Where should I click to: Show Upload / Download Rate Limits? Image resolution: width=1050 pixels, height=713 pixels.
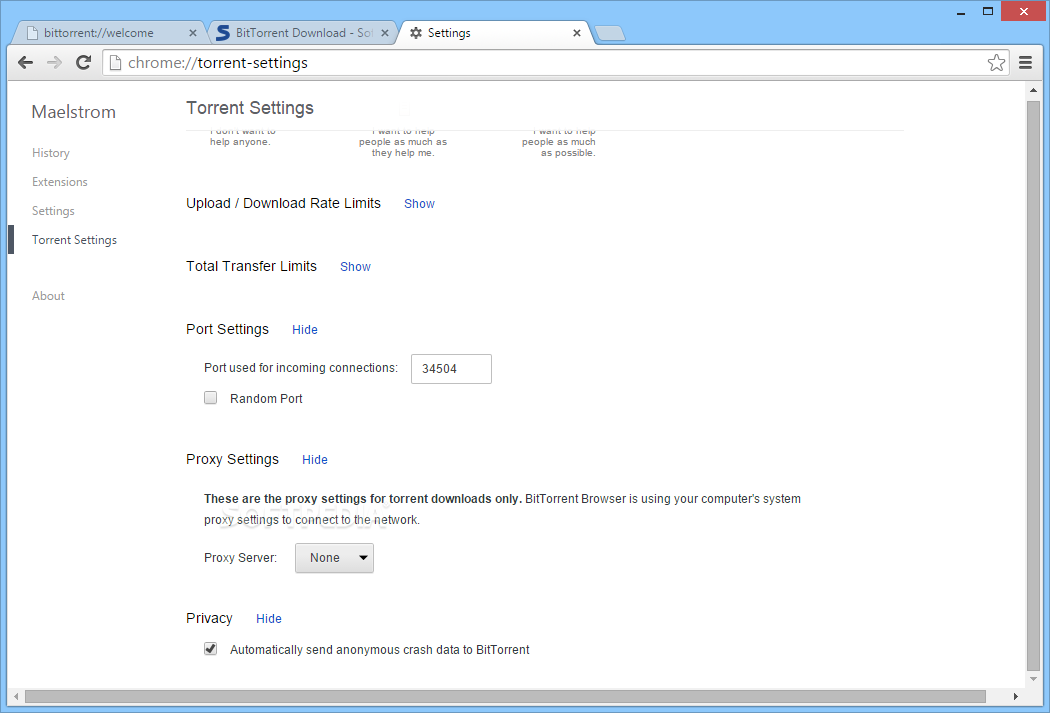[x=419, y=204]
